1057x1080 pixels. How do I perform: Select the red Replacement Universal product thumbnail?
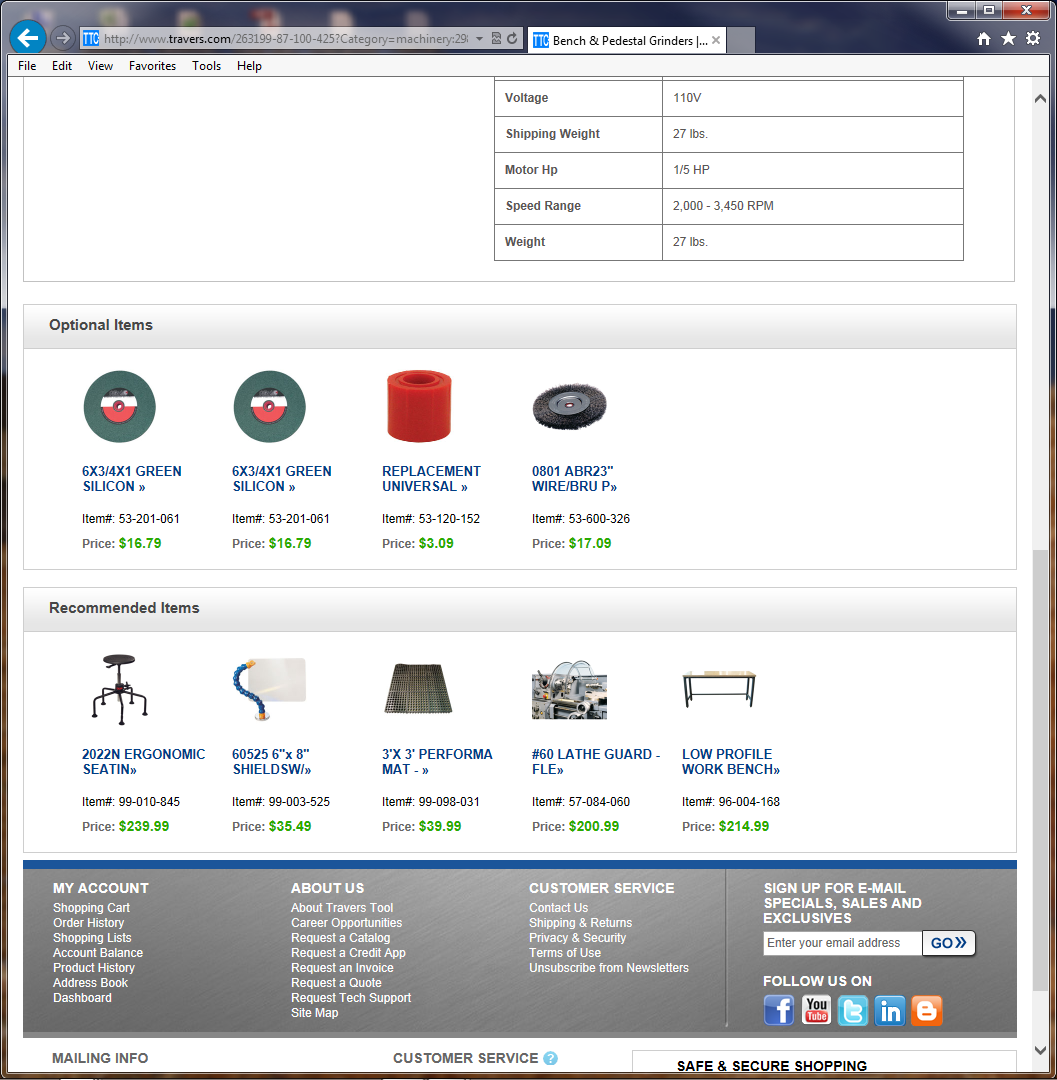419,406
